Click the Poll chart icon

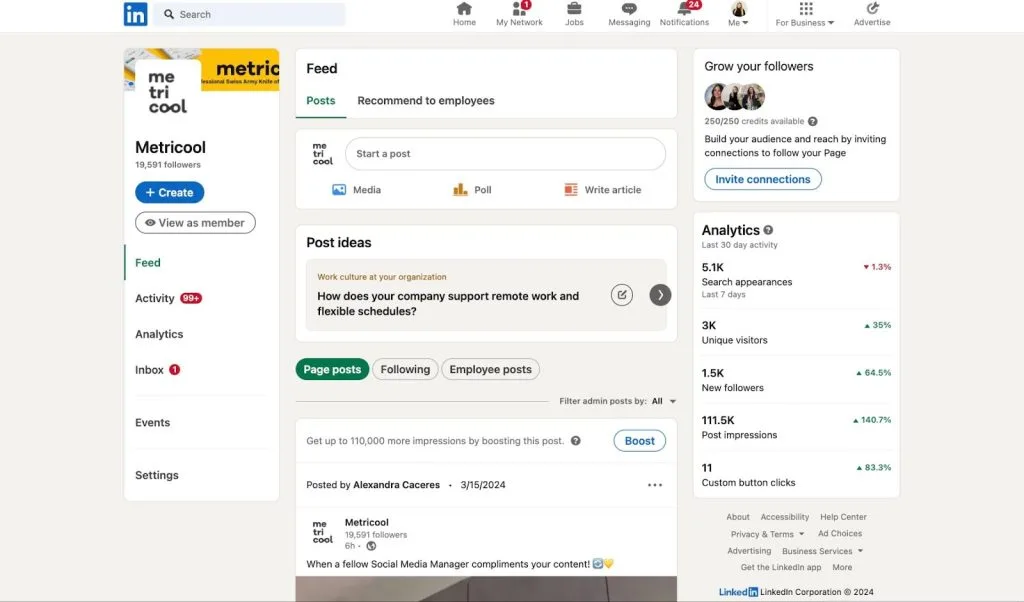460,189
